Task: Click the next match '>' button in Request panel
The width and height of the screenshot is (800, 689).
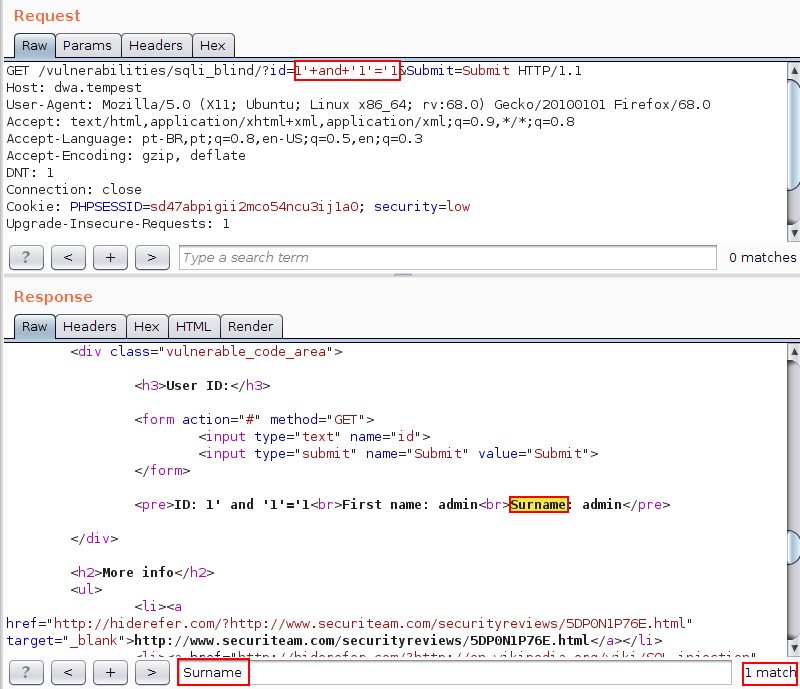Action: pos(152,257)
